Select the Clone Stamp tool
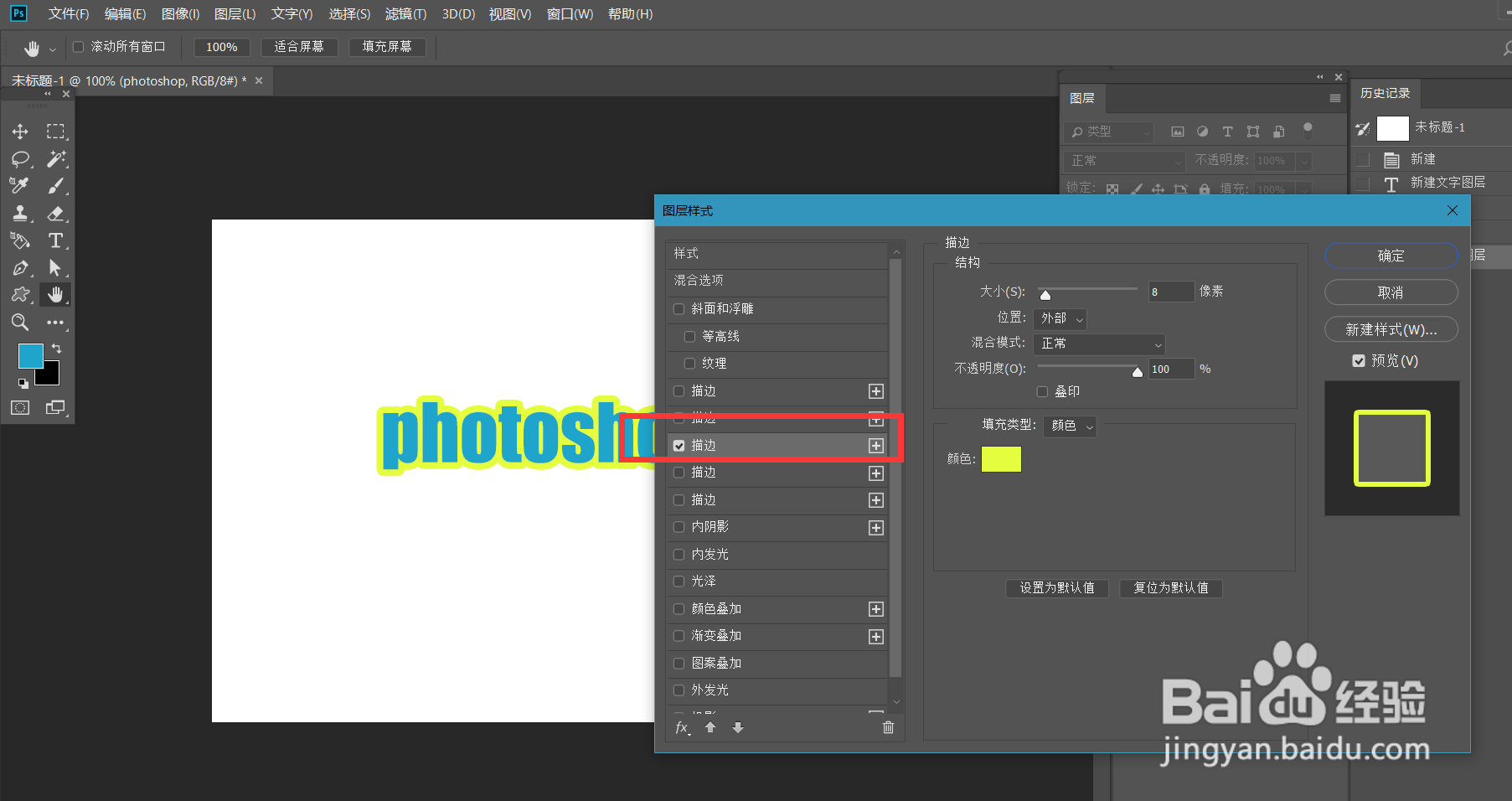The width and height of the screenshot is (1512, 801). (x=20, y=213)
